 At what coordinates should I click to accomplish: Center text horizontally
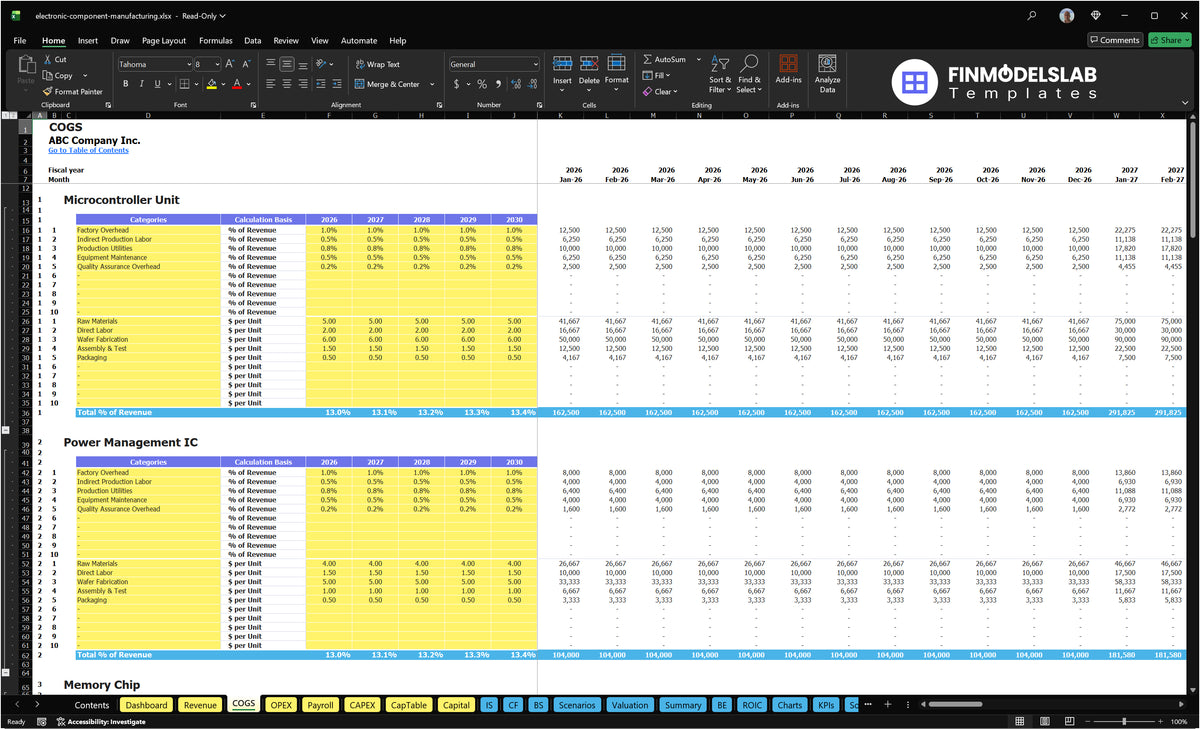[287, 84]
